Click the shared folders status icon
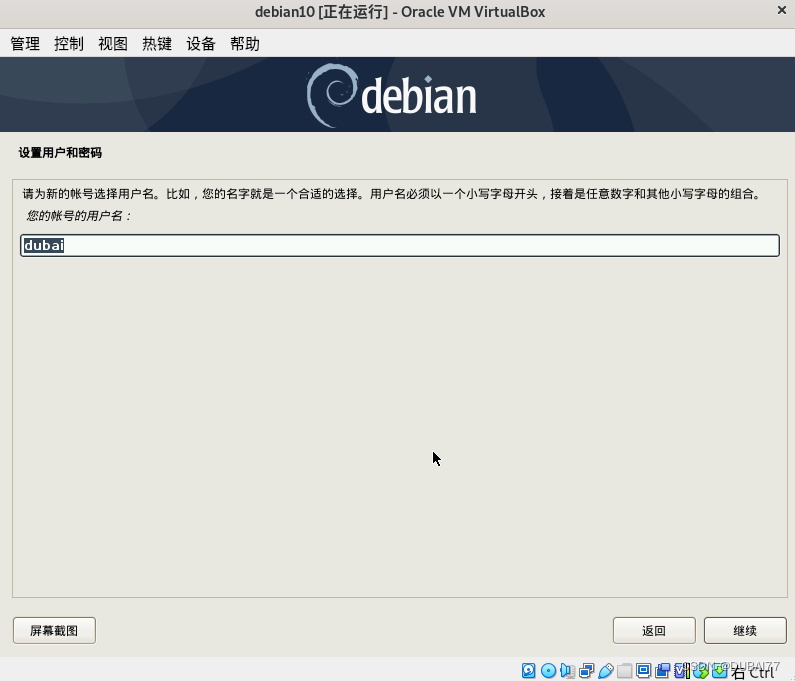The height and width of the screenshot is (681, 795). (625, 670)
